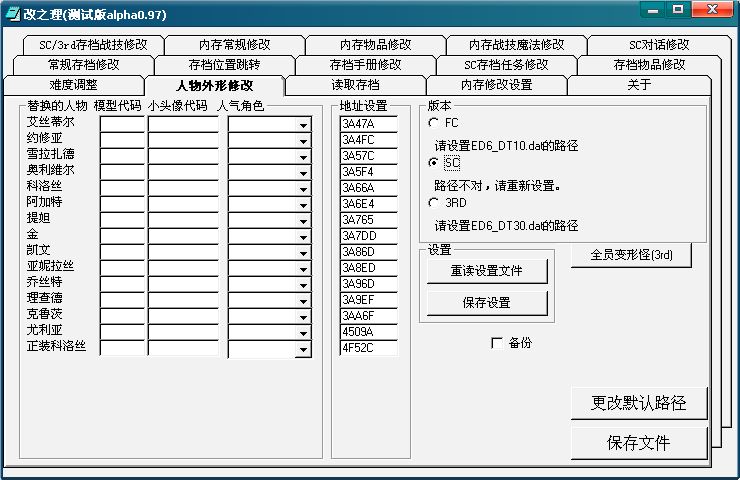Open the 读取存档 tab
740x480 pixels.
pyautogui.click(x=355, y=85)
